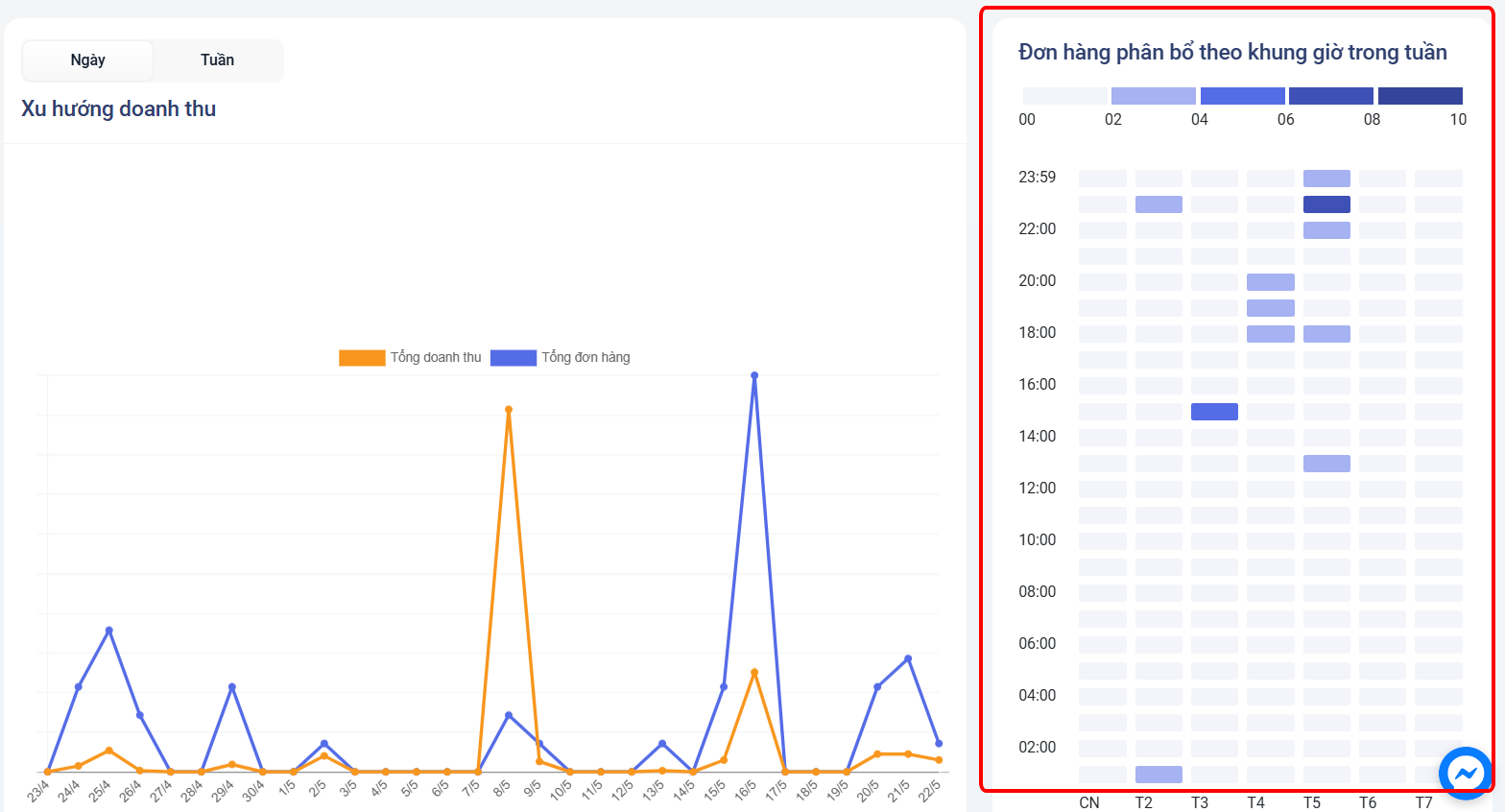
Task: Click the 'Xu hướng doanh thu' heading
Action: tap(118, 108)
